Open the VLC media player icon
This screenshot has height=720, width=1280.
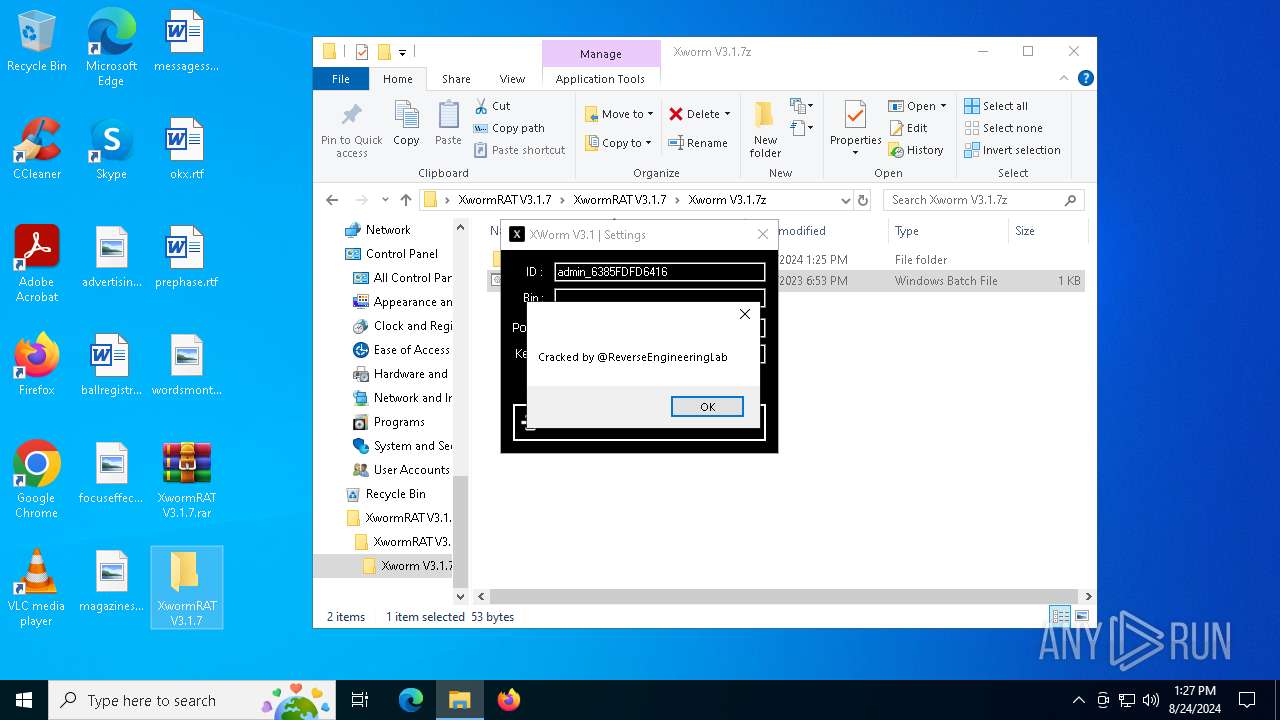36,587
